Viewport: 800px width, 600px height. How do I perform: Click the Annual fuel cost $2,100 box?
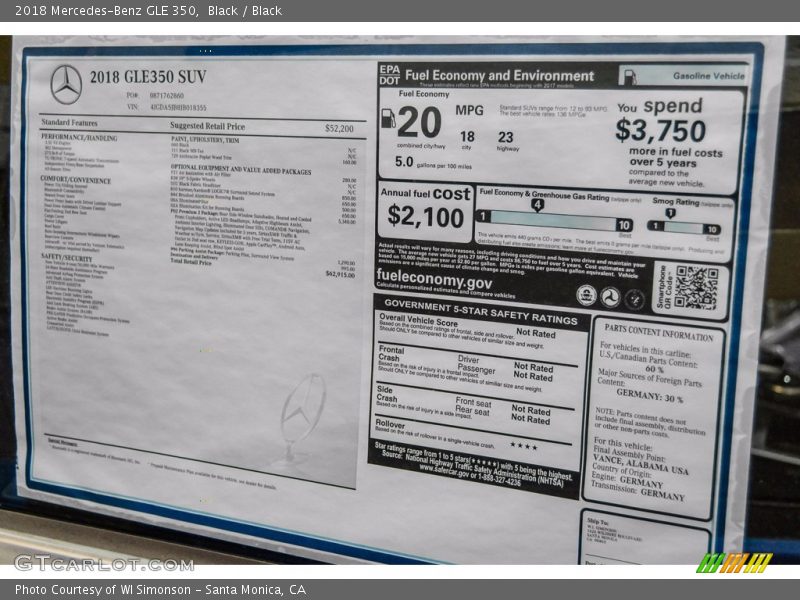pyautogui.click(x=425, y=205)
